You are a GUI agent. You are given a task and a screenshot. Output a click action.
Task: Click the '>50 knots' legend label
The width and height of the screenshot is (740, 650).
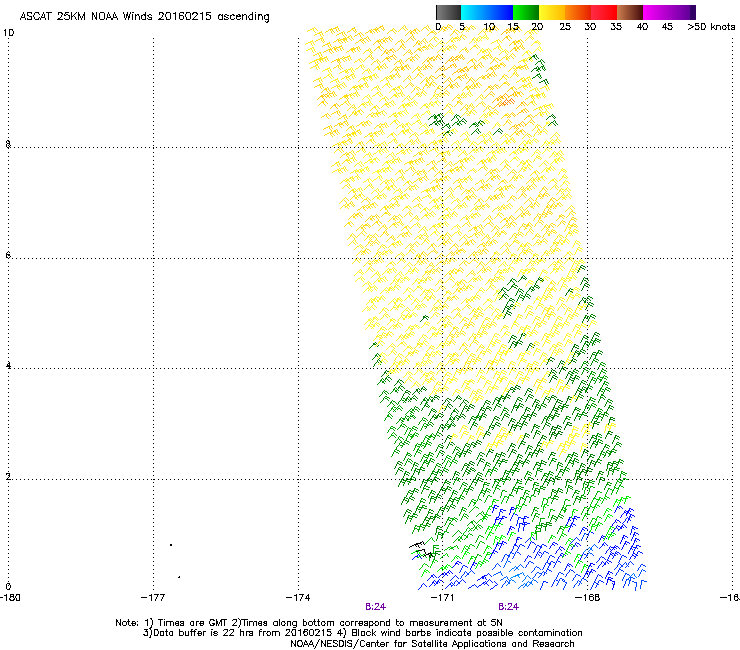tap(711, 27)
